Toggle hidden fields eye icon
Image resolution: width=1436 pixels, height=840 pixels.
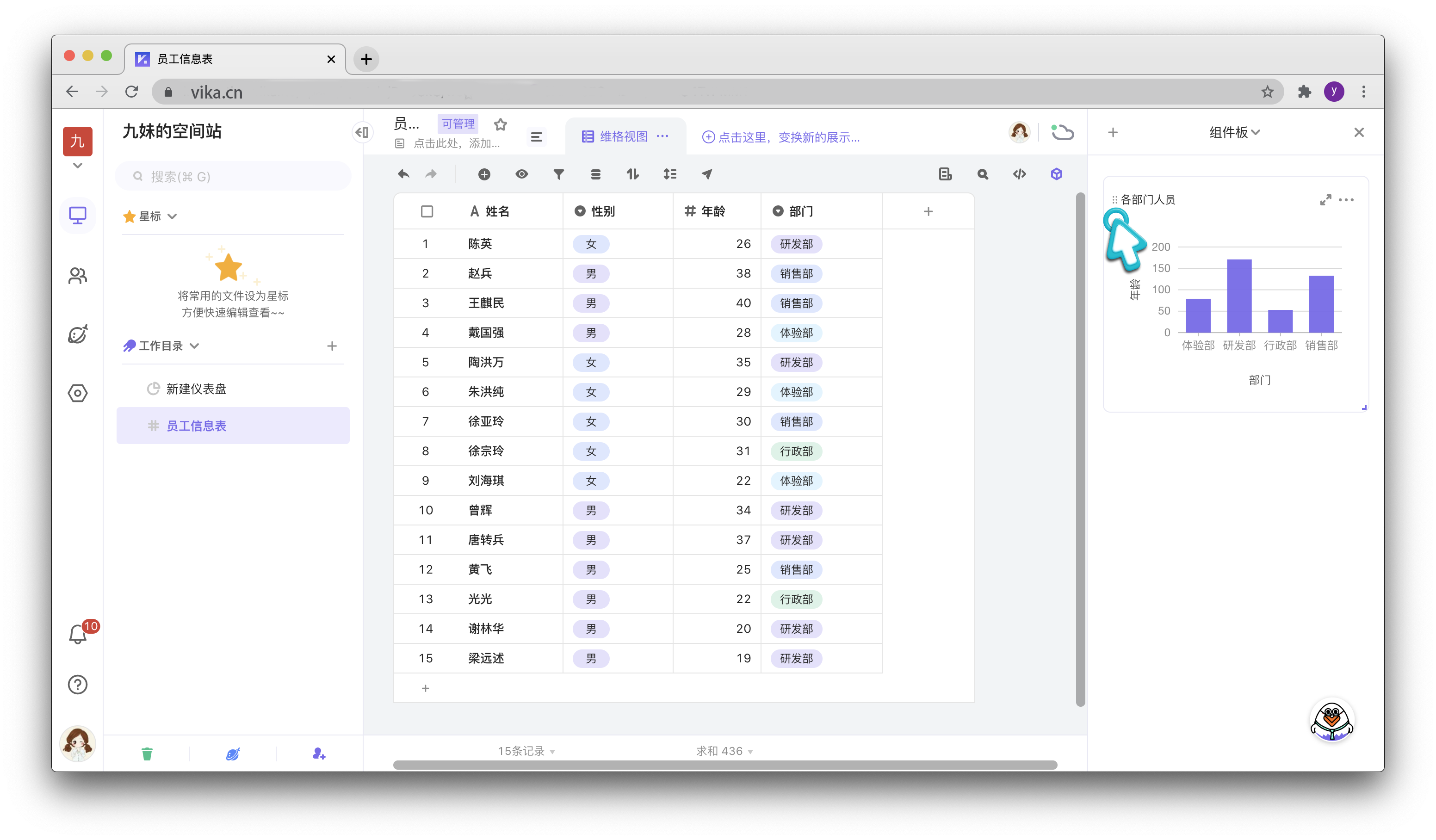[x=521, y=174]
